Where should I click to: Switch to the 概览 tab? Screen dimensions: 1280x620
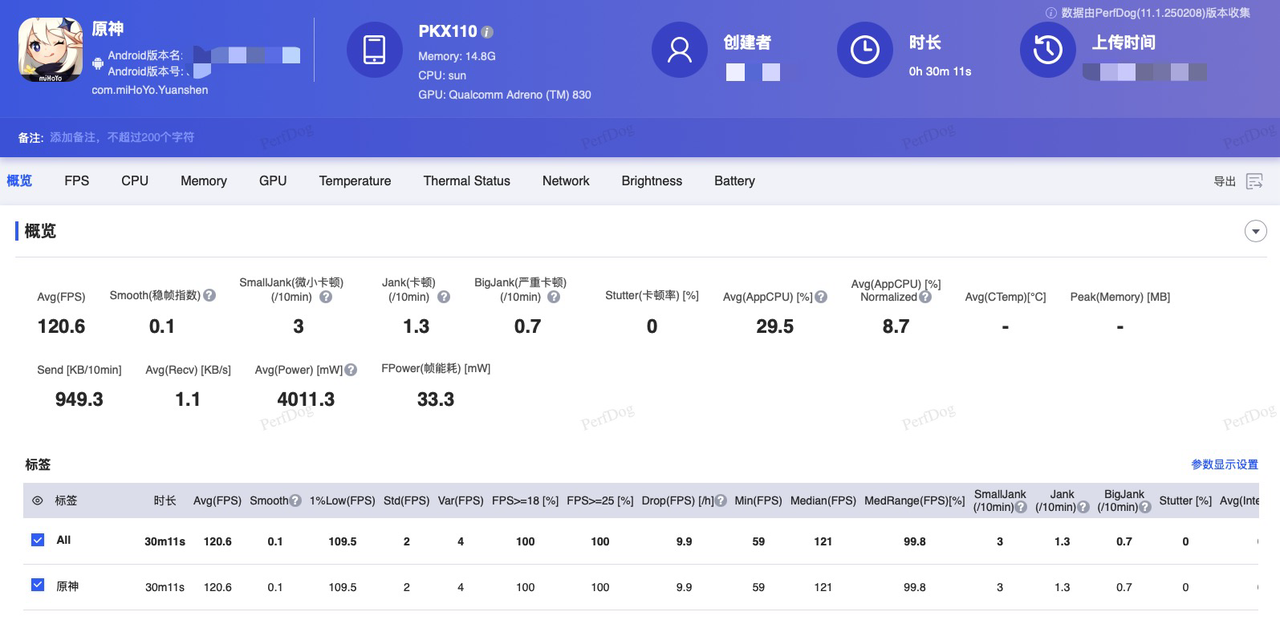click(19, 181)
